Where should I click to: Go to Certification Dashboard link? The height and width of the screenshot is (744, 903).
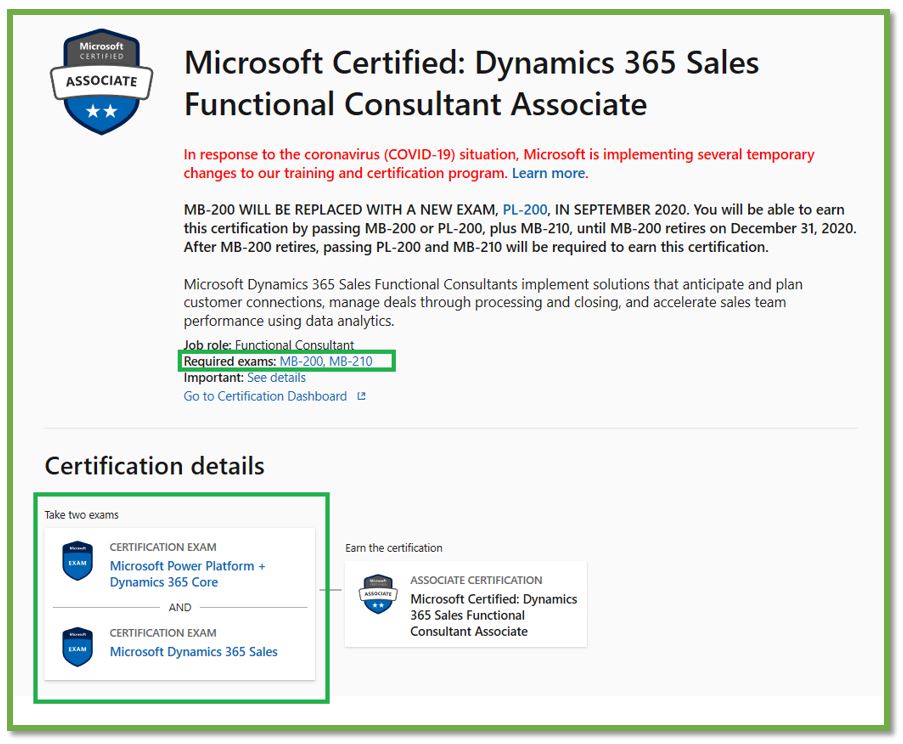265,396
